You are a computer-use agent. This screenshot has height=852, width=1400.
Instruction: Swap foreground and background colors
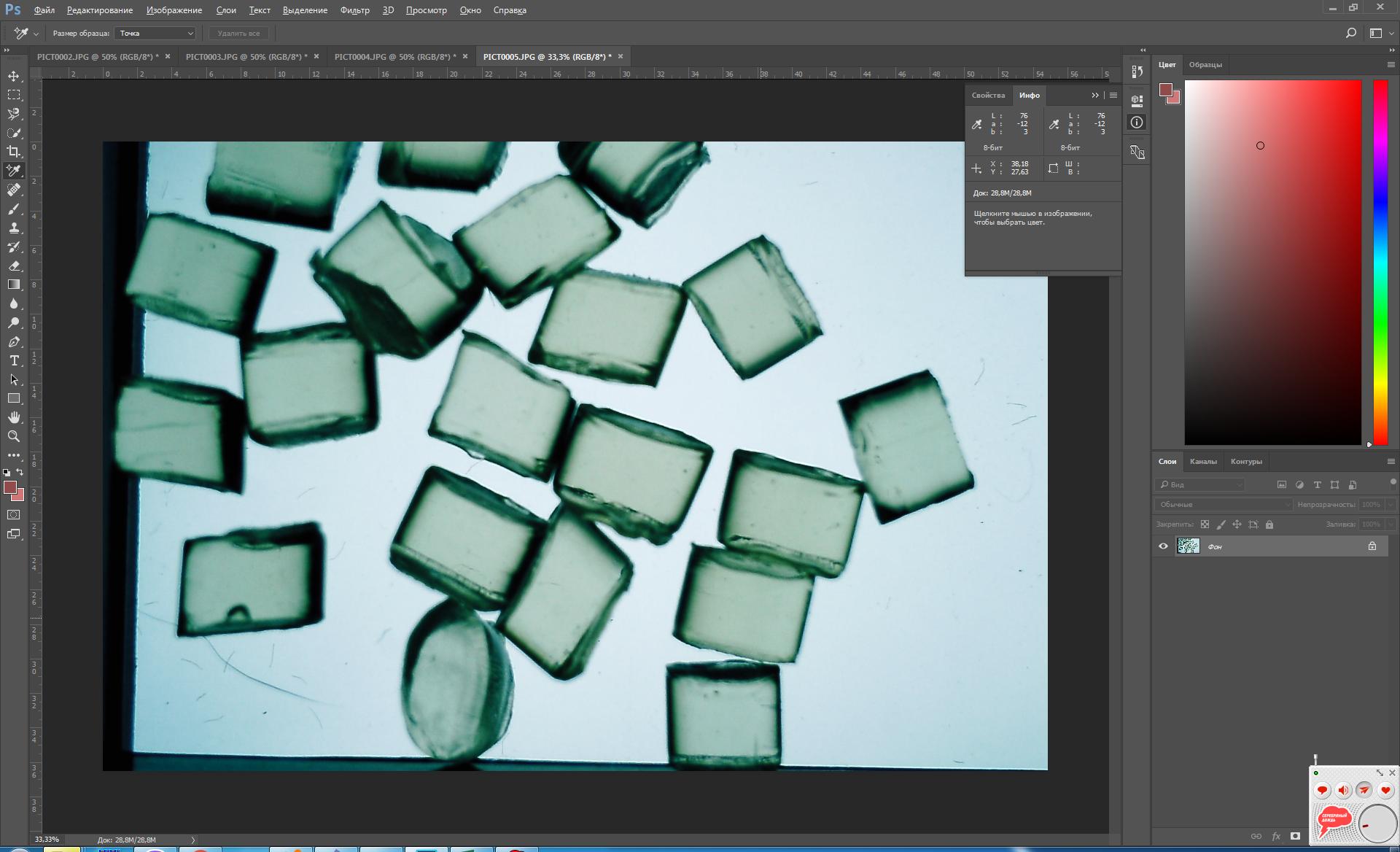click(x=20, y=472)
